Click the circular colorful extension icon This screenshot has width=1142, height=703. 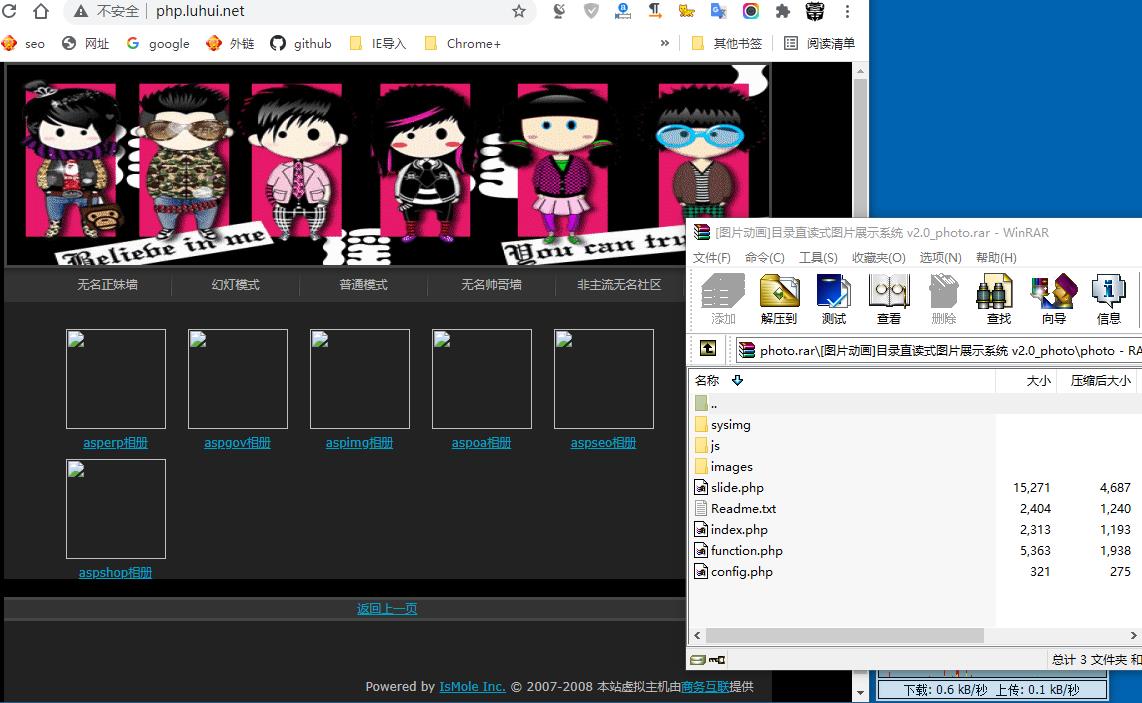coord(751,11)
